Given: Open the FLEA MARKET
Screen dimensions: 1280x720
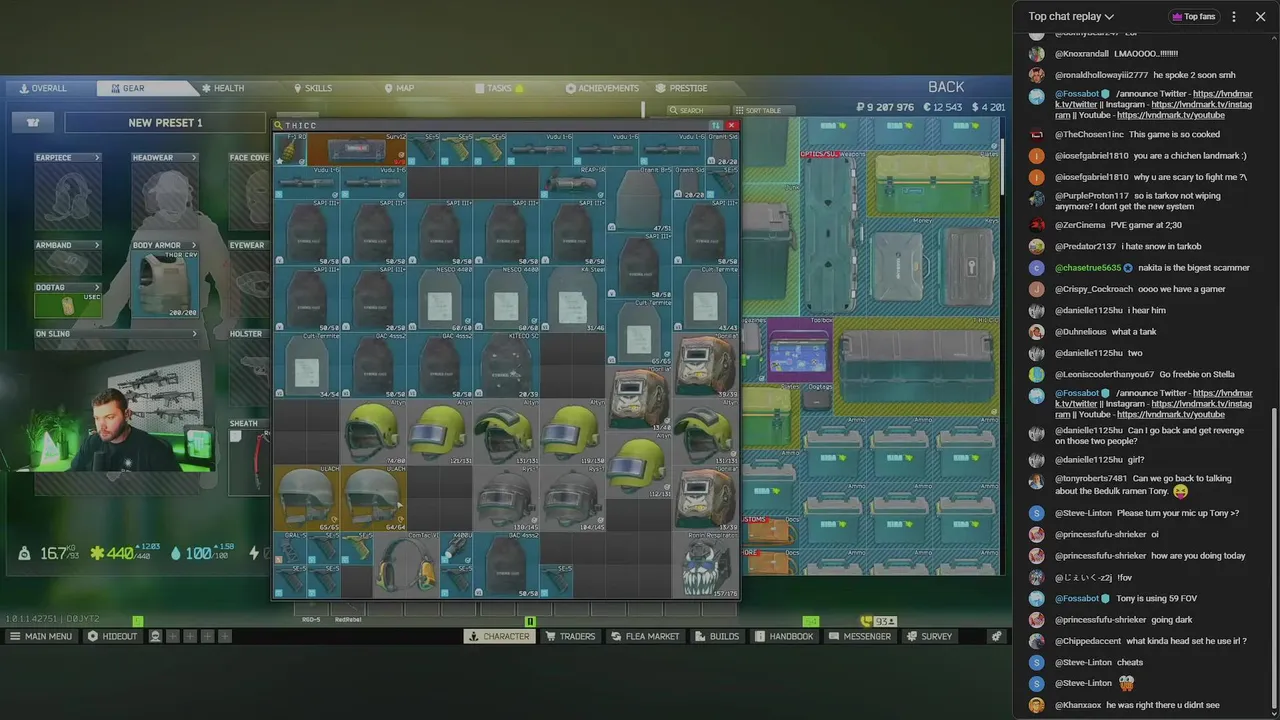Looking at the screenshot, I should (644, 636).
